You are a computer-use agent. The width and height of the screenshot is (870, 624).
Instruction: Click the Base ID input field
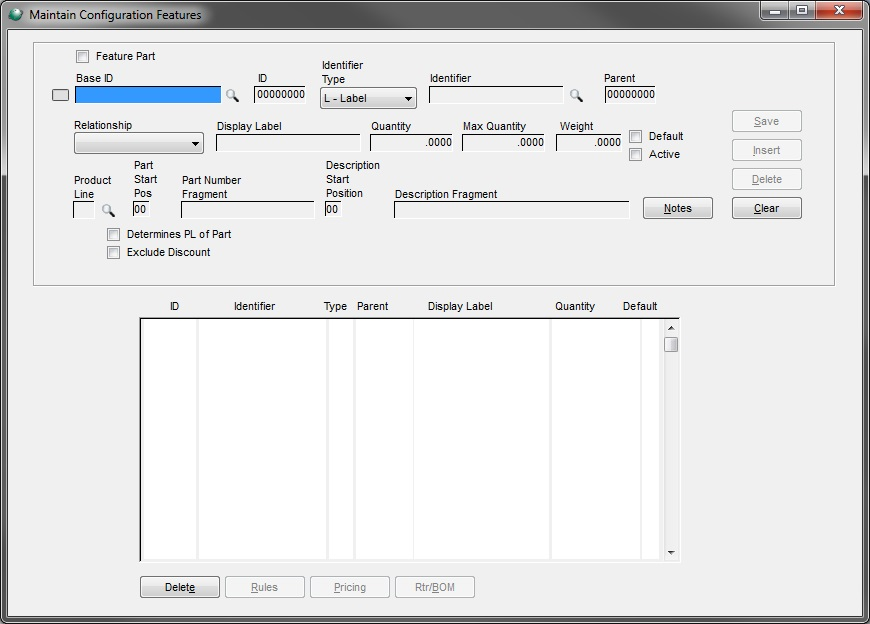pos(148,95)
